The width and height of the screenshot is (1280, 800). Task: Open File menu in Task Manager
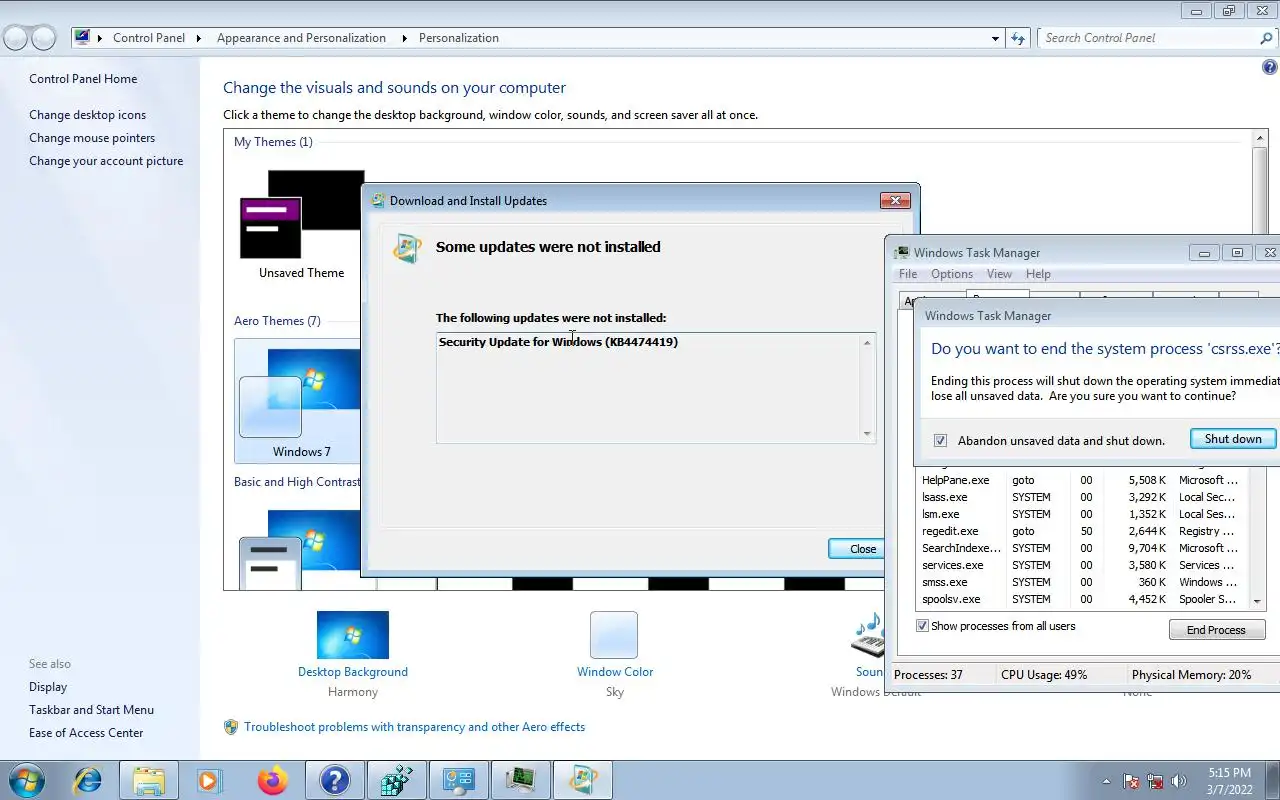pos(908,274)
